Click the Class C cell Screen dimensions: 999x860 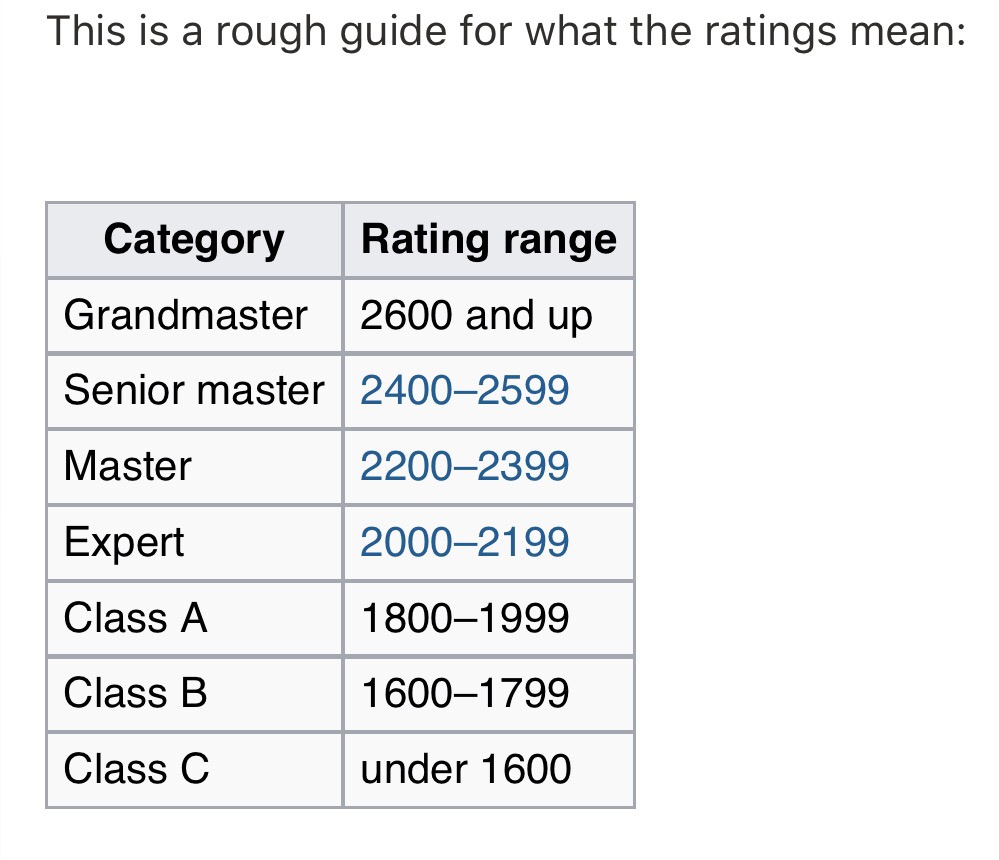point(137,770)
